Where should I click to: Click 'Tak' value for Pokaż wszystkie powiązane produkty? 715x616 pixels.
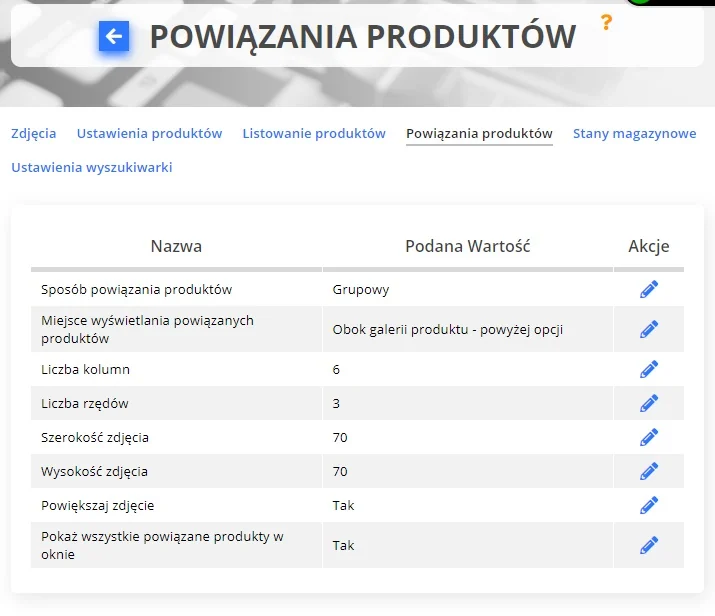[343, 545]
